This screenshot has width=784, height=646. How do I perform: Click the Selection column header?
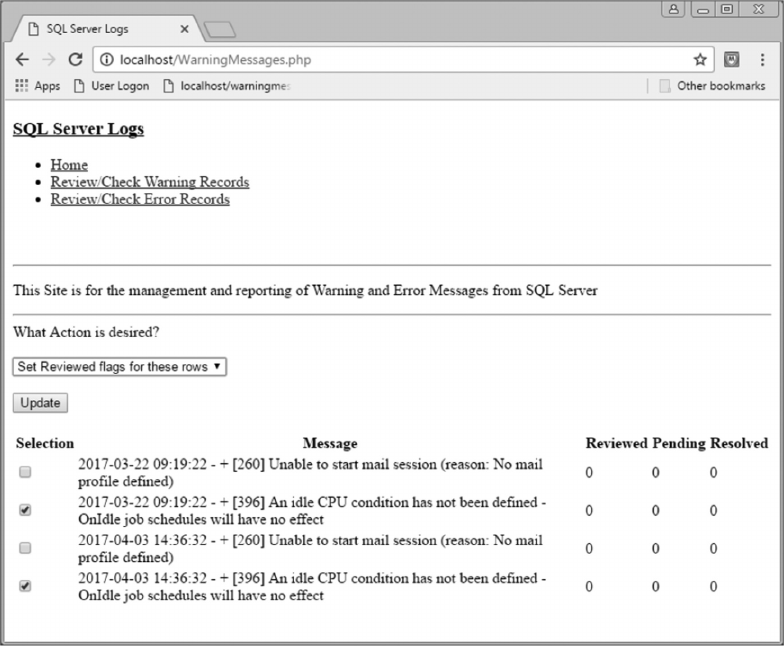coord(44,444)
